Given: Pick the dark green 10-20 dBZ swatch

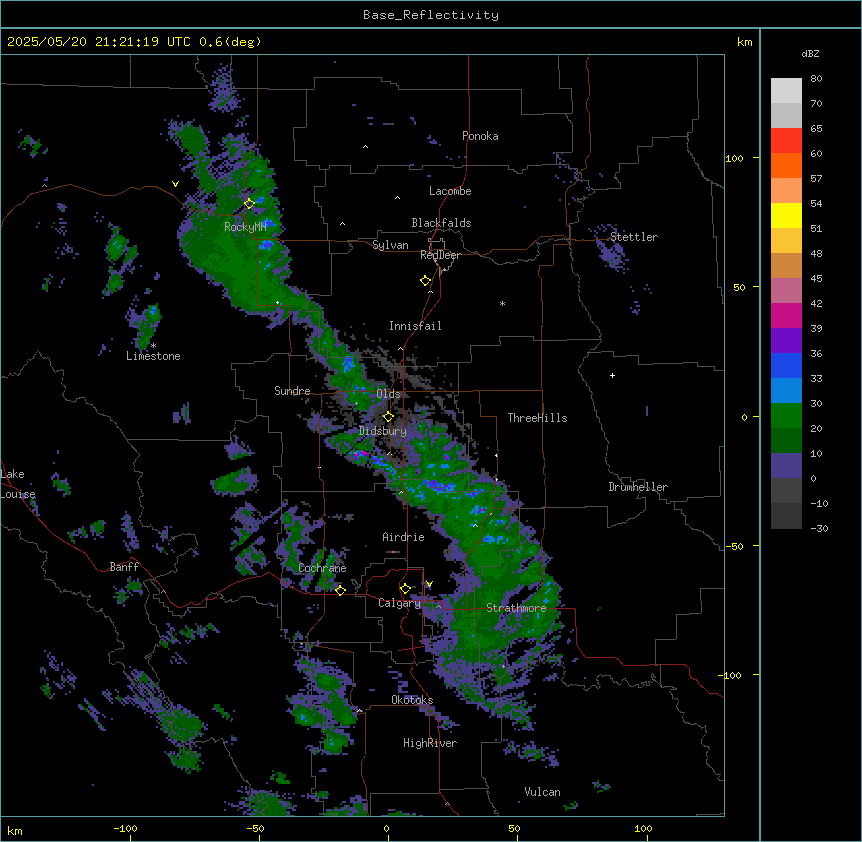Looking at the screenshot, I should point(786,441).
